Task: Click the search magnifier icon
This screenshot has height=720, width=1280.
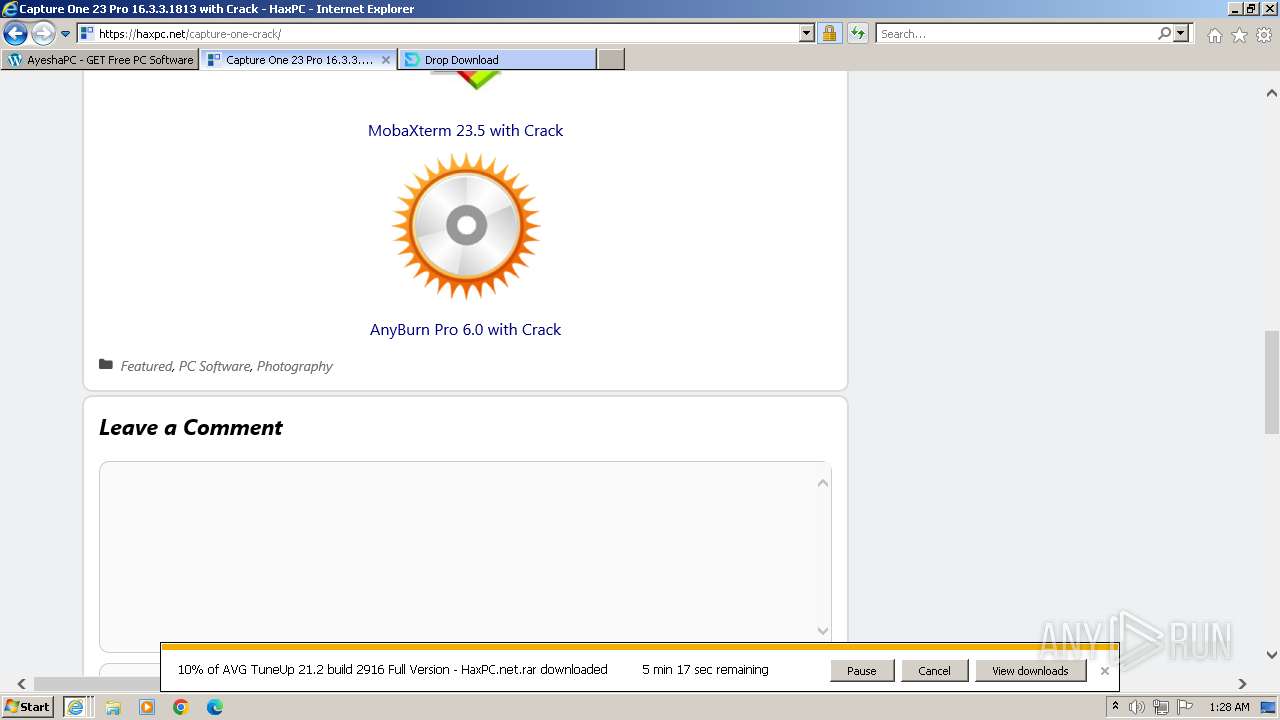Action: click(1164, 34)
